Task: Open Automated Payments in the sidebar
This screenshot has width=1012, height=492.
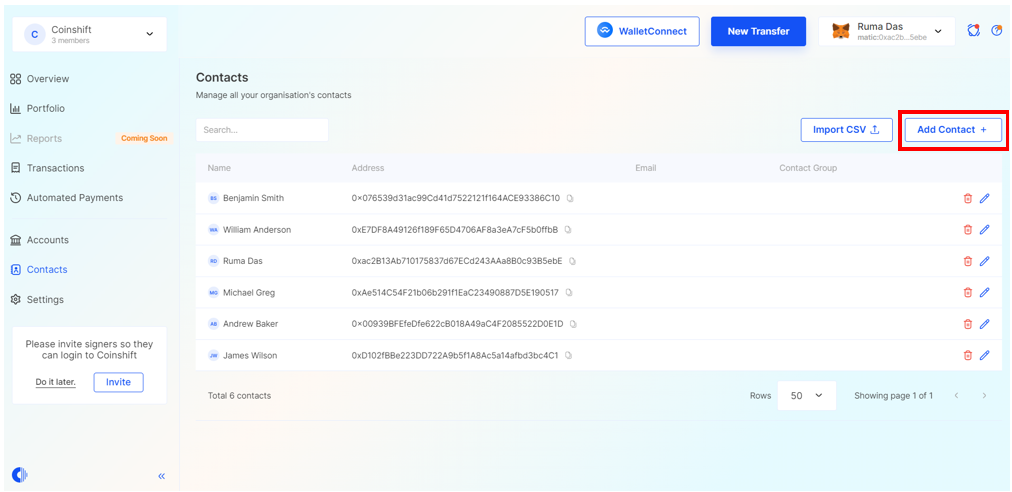Action: click(x=74, y=198)
